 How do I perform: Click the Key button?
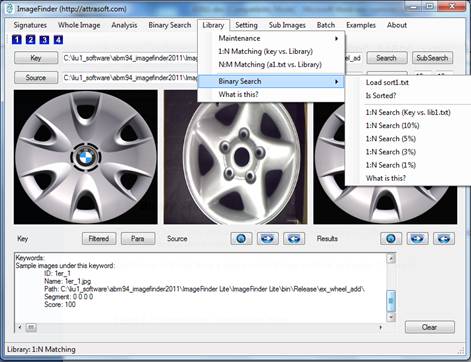[x=36, y=58]
